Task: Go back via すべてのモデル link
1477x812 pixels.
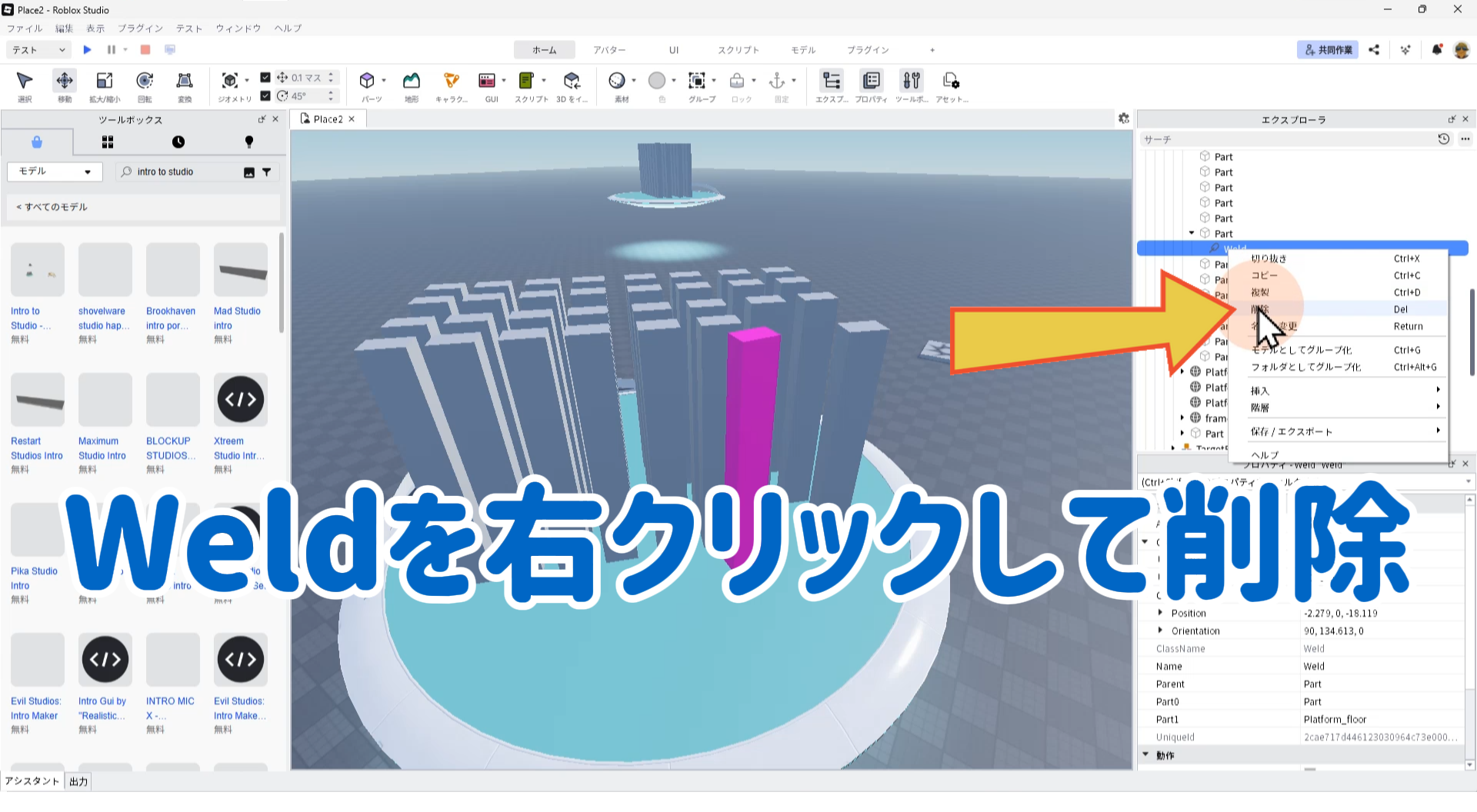Action: (x=52, y=207)
